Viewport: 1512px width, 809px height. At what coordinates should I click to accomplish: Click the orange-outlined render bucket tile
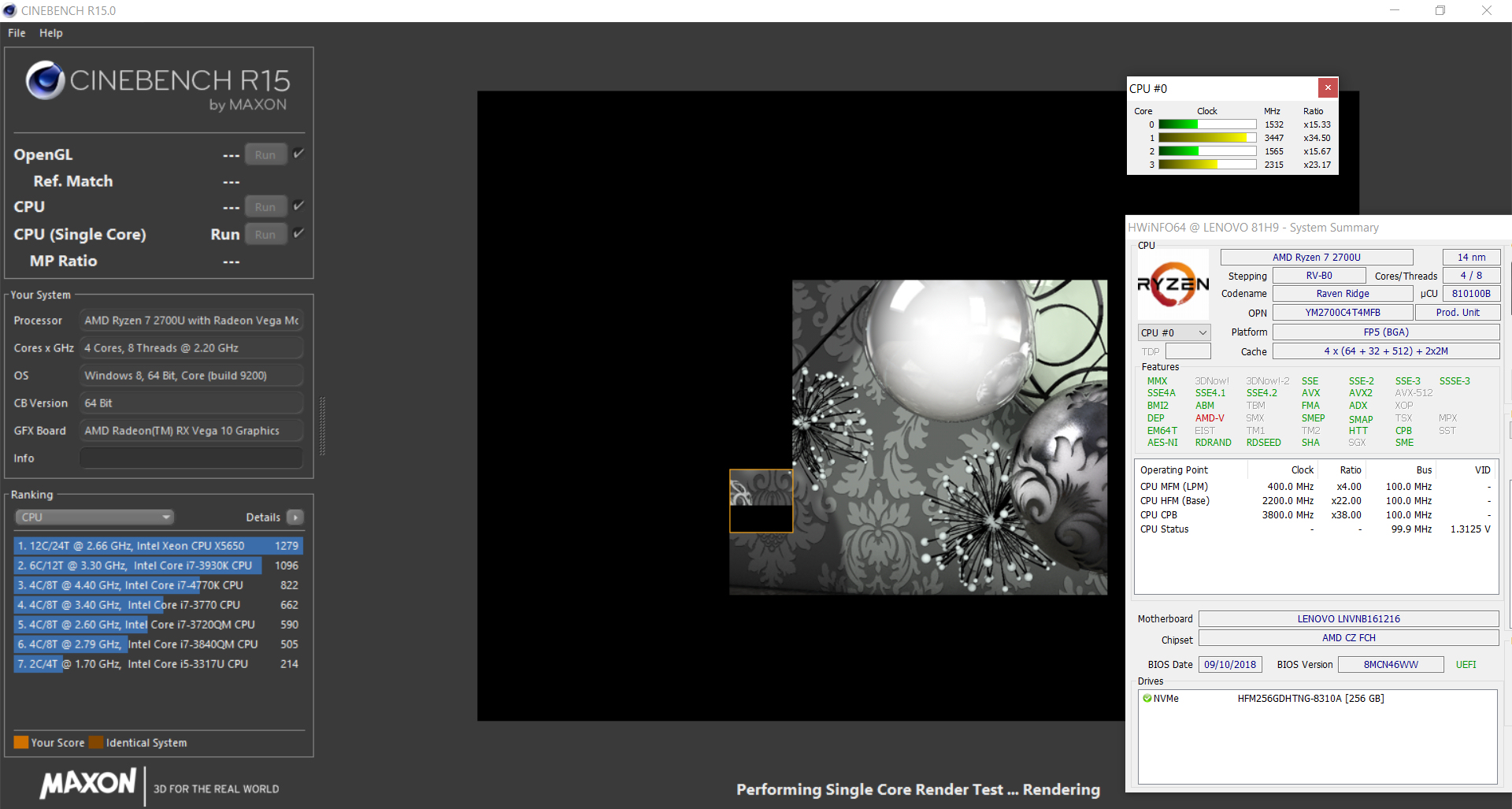click(x=761, y=501)
